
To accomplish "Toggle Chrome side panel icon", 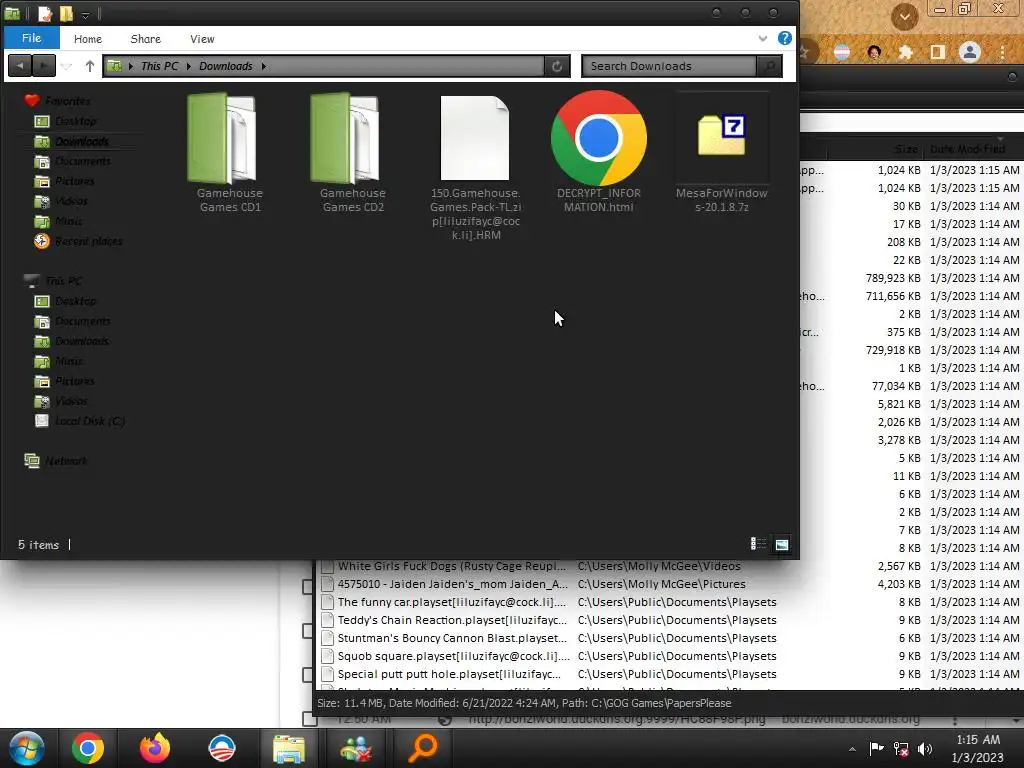I will coord(938,52).
